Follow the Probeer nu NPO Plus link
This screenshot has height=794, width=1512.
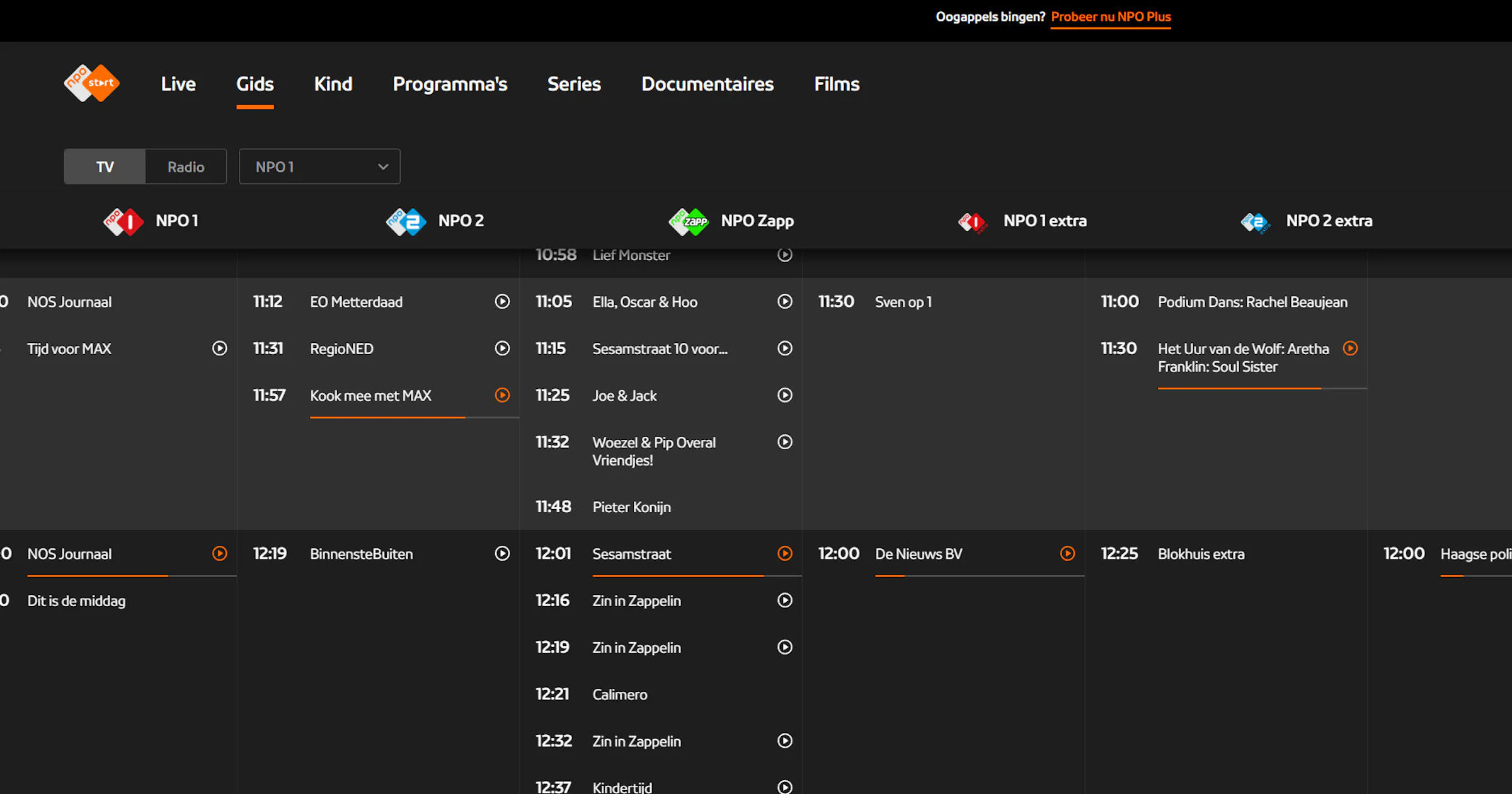(x=1111, y=17)
